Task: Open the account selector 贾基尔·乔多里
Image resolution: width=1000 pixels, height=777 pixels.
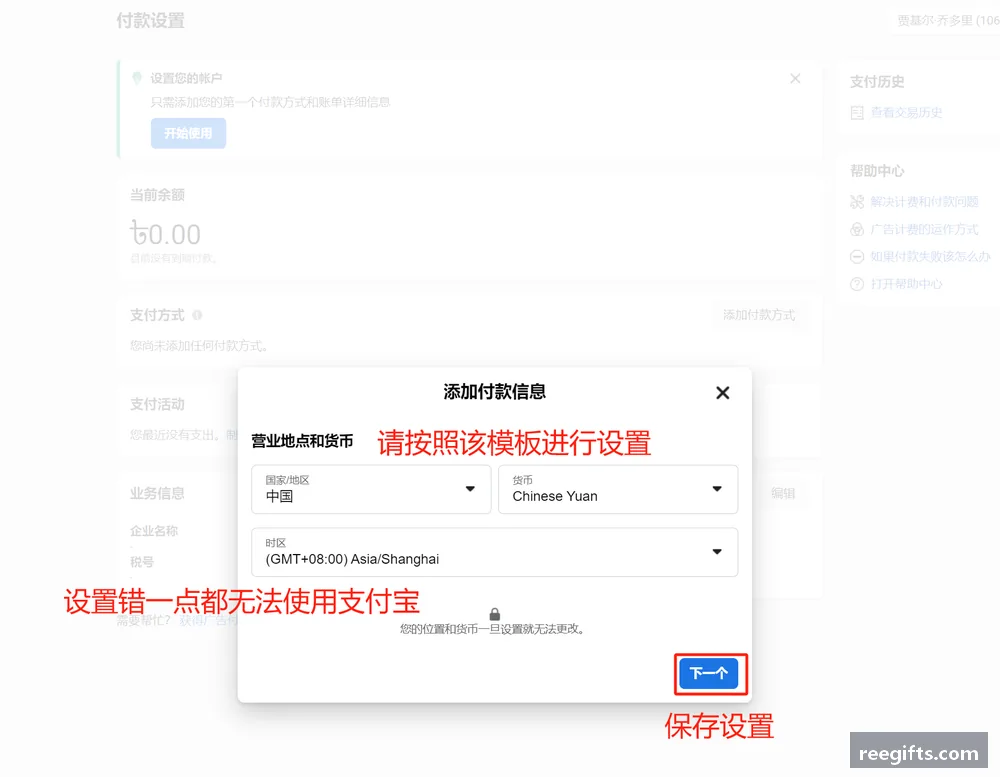Action: point(946,20)
